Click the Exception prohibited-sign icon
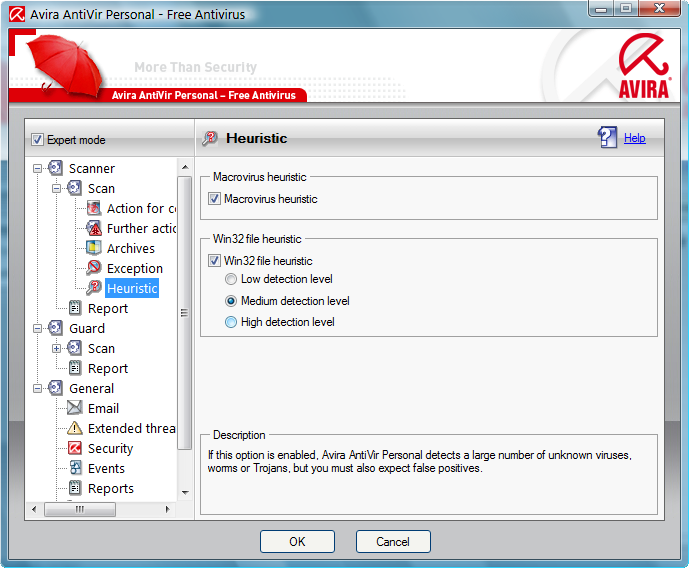The image size is (689, 568). click(94, 268)
